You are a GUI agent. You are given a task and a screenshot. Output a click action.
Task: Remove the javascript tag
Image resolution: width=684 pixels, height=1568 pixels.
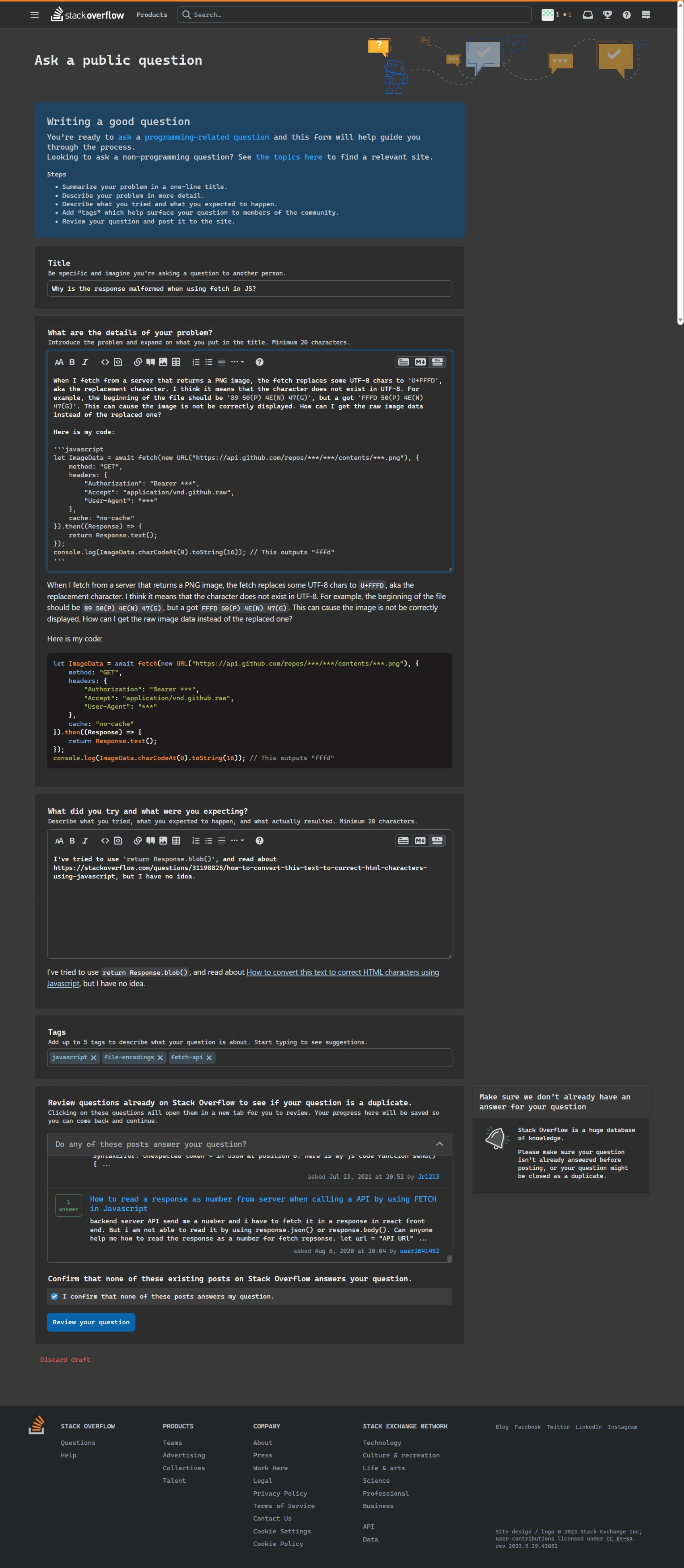point(95,1057)
